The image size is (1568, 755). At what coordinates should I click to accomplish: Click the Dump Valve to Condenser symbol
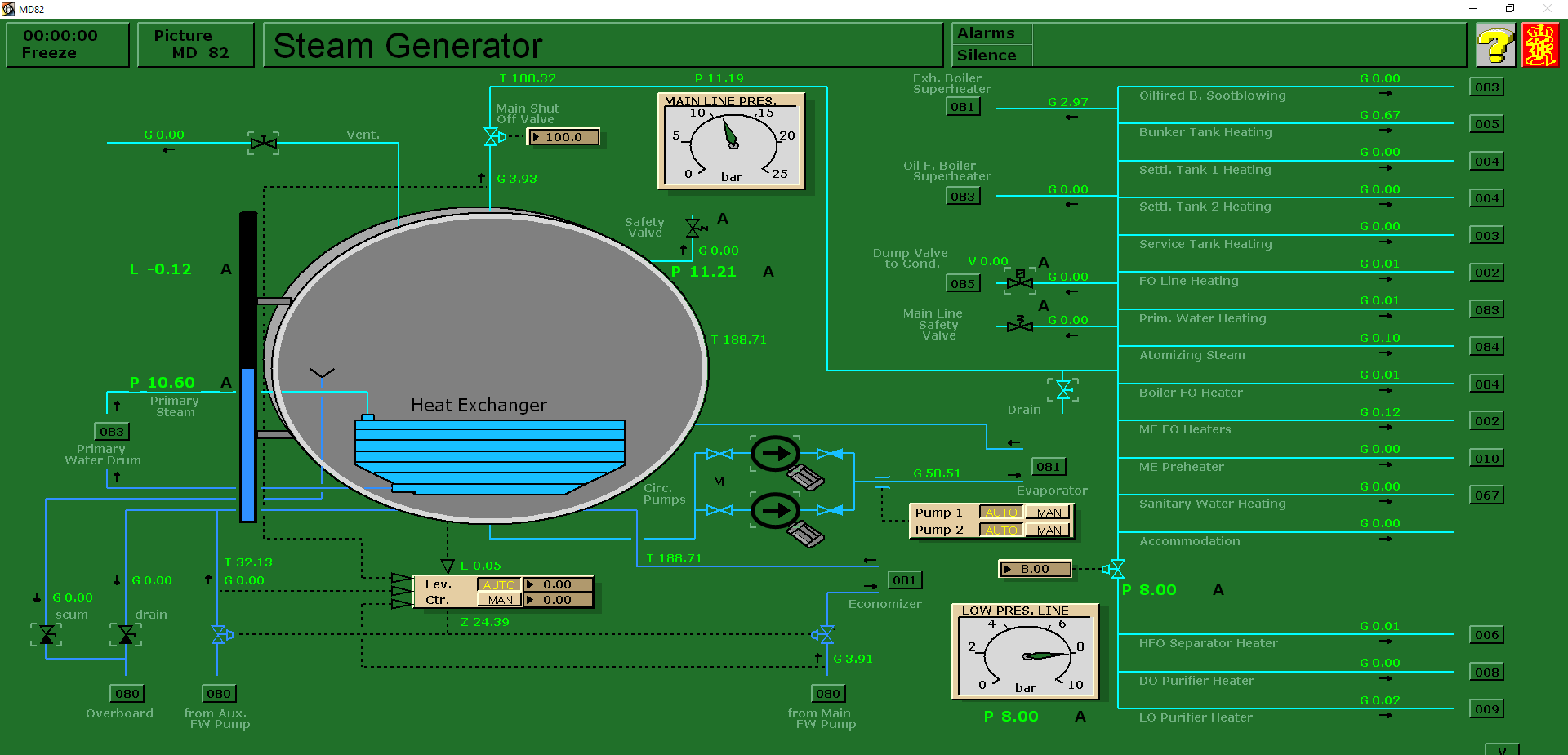pyautogui.click(x=1019, y=282)
